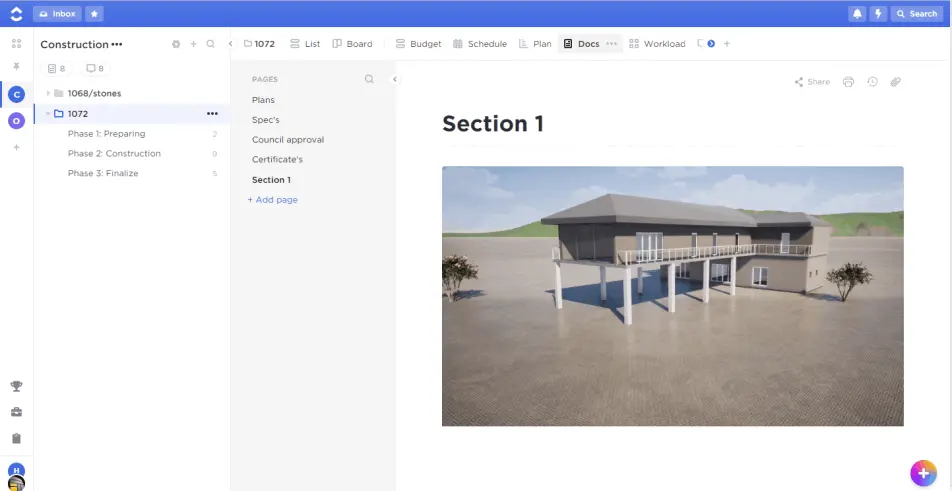Click the Share button
The width and height of the screenshot is (952, 491).
point(812,82)
